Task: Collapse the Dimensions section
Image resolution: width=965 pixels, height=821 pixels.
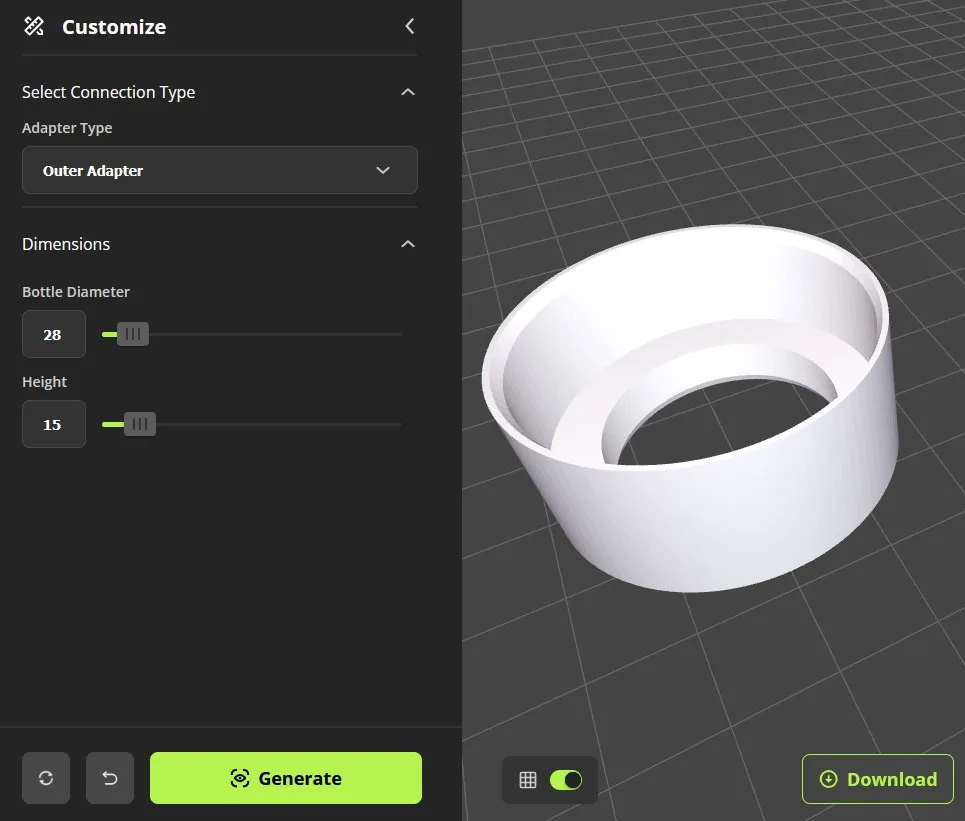Action: (407, 243)
